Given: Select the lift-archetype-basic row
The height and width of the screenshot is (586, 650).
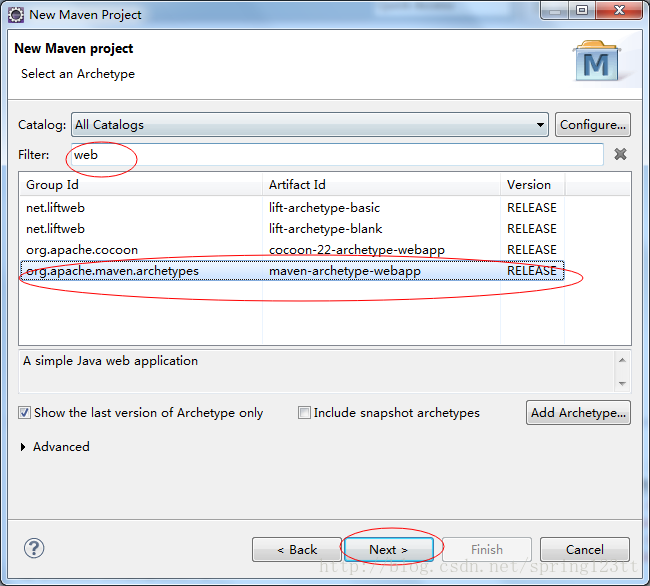Looking at the screenshot, I should (x=292, y=208).
